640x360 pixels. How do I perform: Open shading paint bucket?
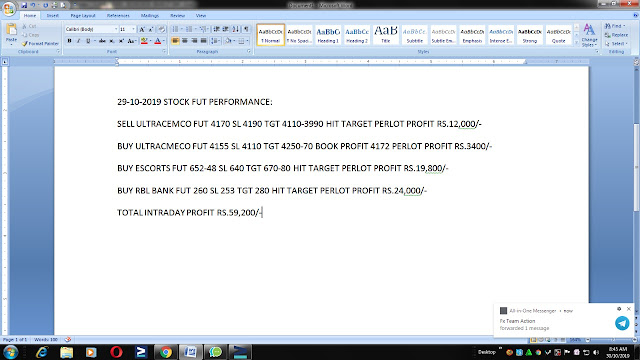click(228, 41)
